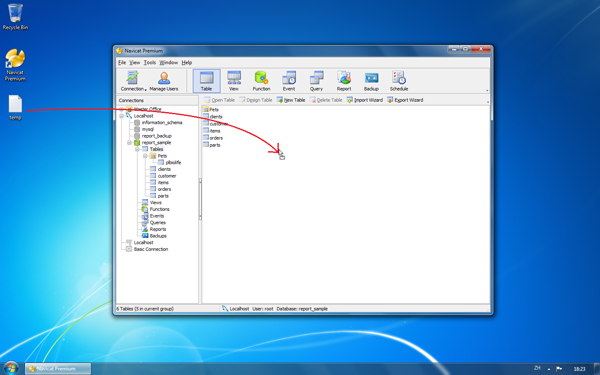This screenshot has width=600, height=375.
Task: Collapse the Pets group in tree
Action: point(145,156)
